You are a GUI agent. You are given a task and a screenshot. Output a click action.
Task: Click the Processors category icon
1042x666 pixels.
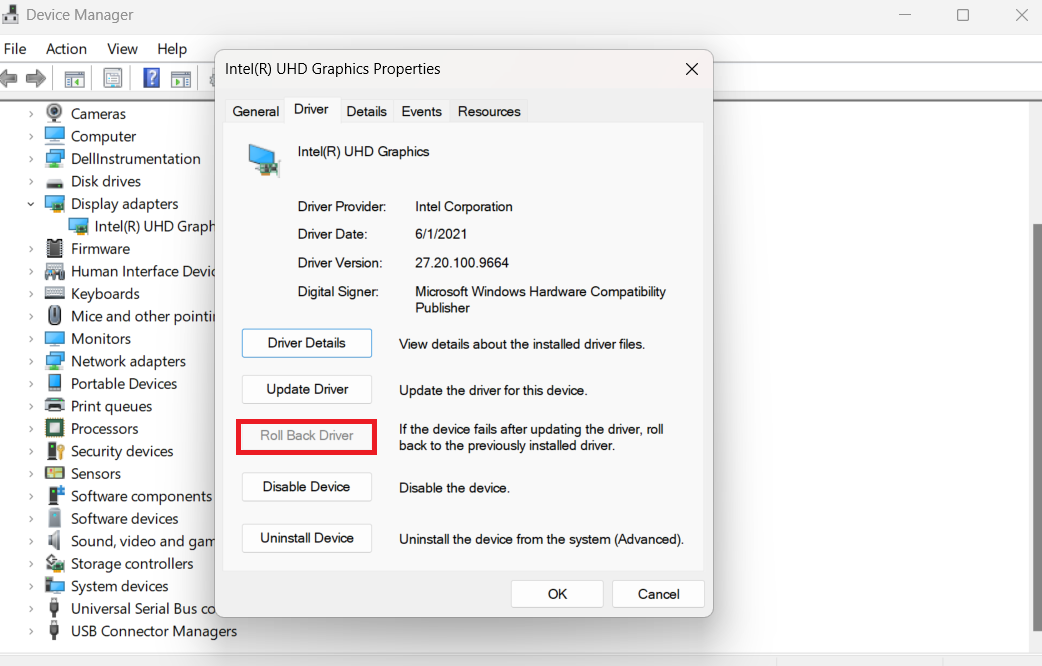(54, 428)
